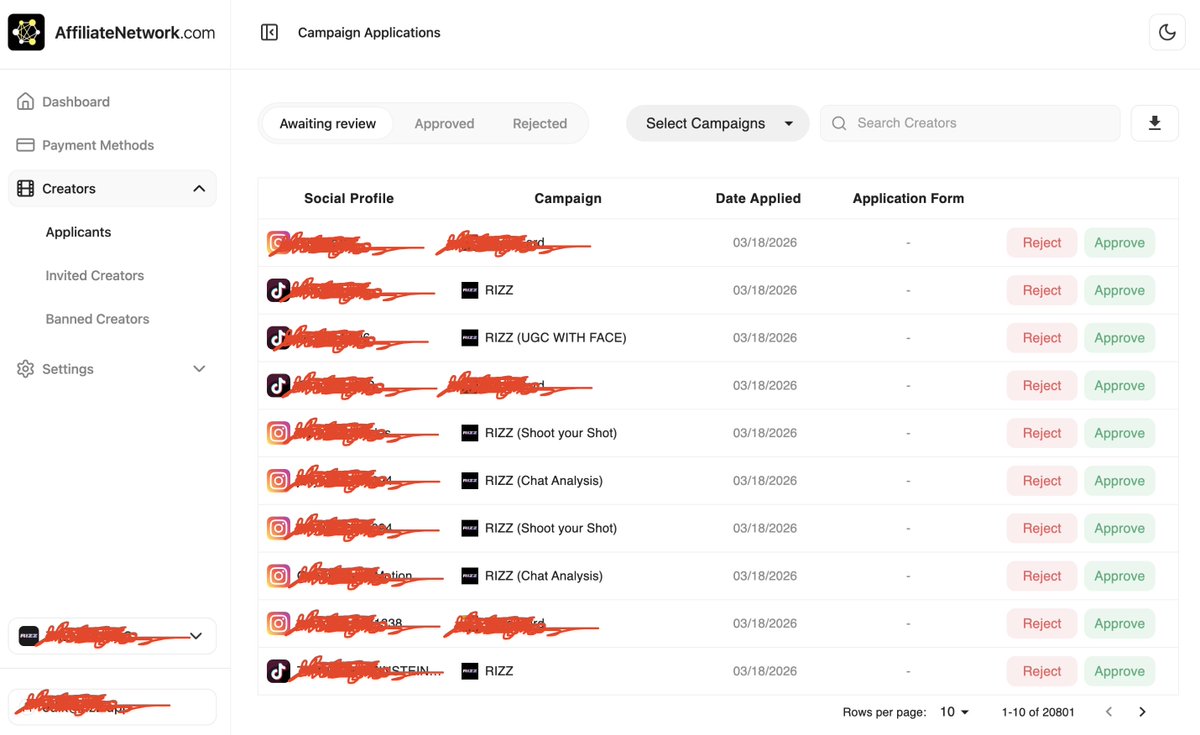Reject applicant in row ending Motion

coord(1042,576)
